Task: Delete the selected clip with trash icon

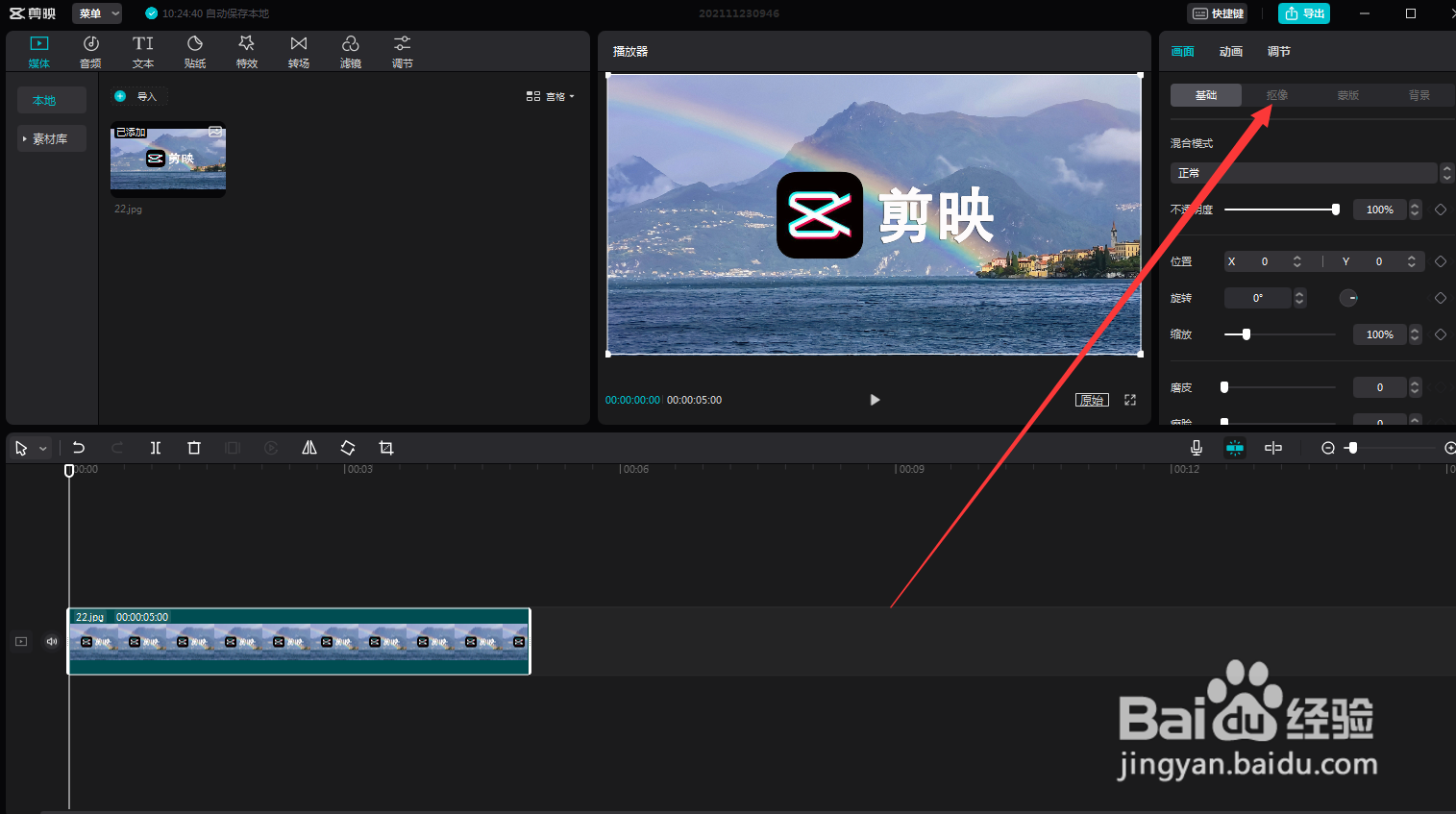Action: (x=194, y=448)
